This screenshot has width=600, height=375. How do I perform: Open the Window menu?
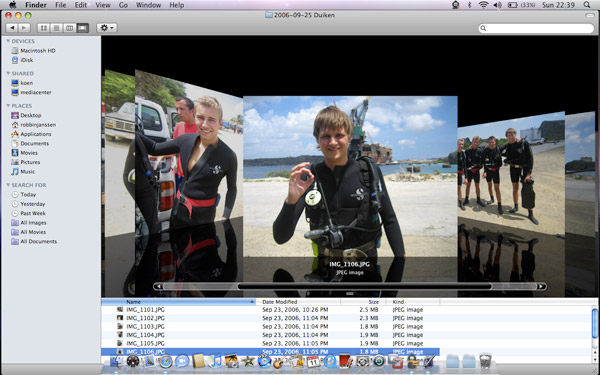[x=148, y=5]
